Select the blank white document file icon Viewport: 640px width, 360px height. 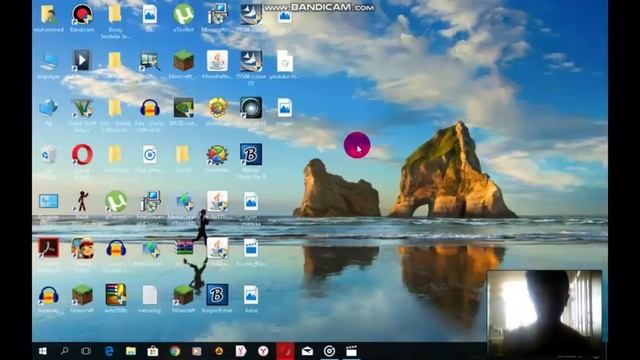click(x=149, y=295)
